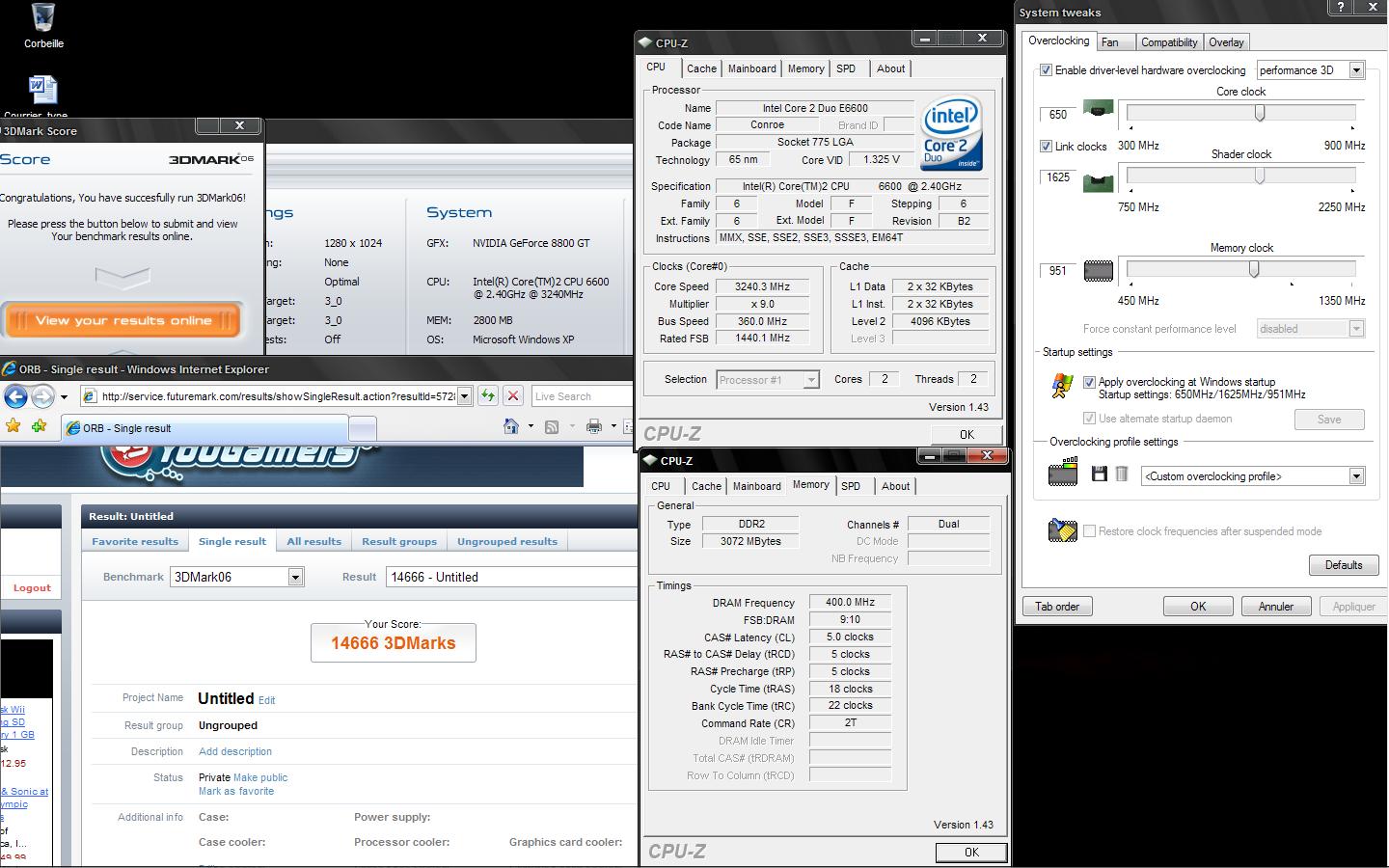Click the overclocking profile card icon
1389x868 pixels.
[1062, 473]
